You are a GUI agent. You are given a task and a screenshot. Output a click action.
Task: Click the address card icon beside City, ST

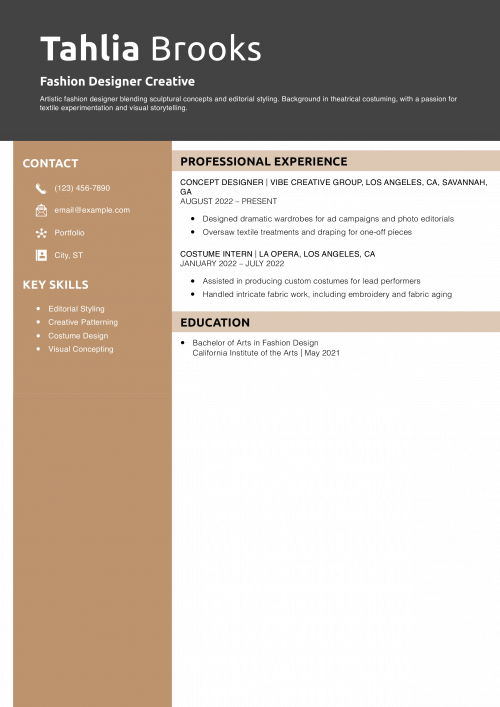41,255
